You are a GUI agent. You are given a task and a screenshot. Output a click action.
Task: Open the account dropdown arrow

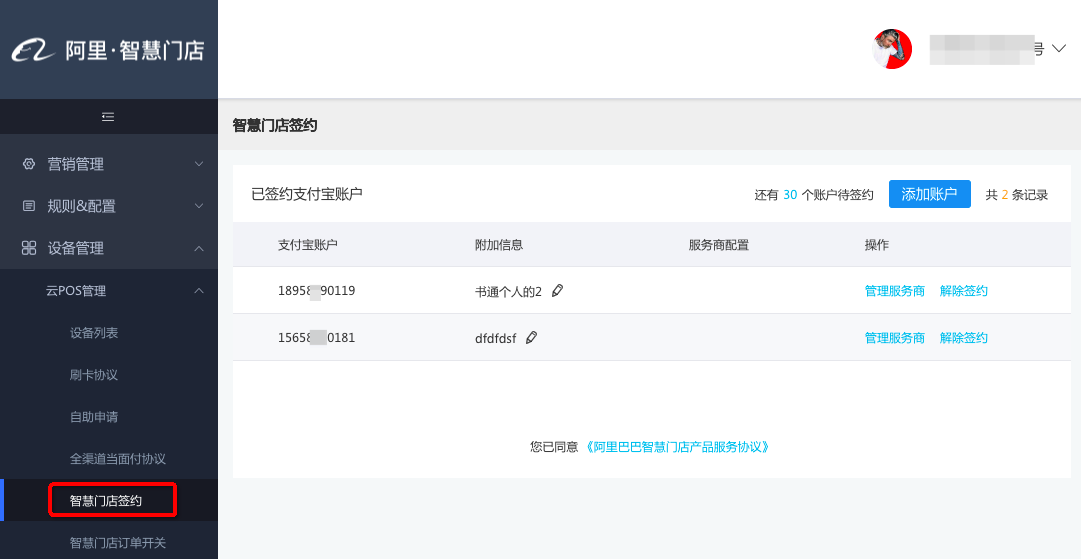[x=1058, y=49]
